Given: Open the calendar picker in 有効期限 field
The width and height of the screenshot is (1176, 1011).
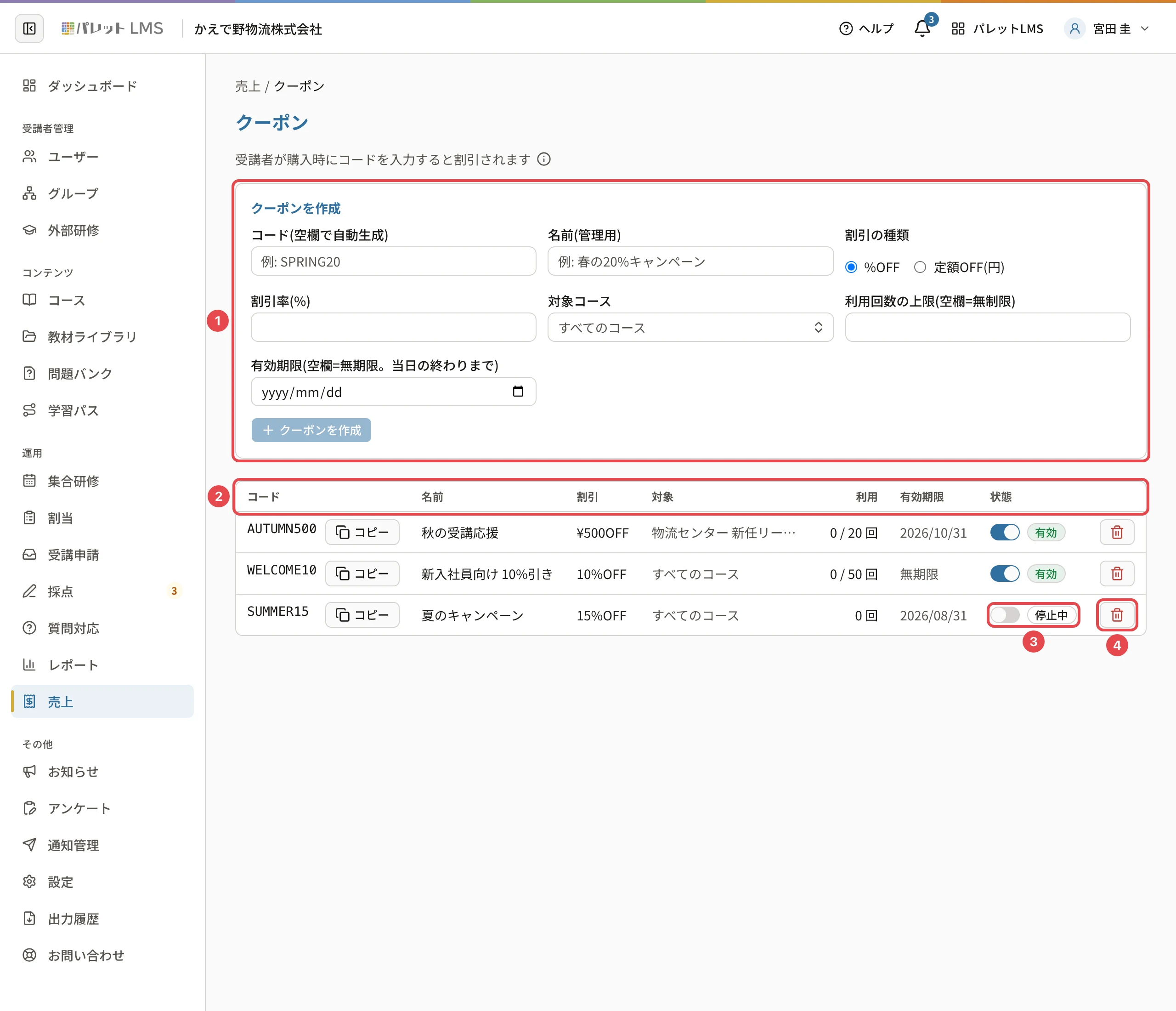Looking at the screenshot, I should 518,392.
